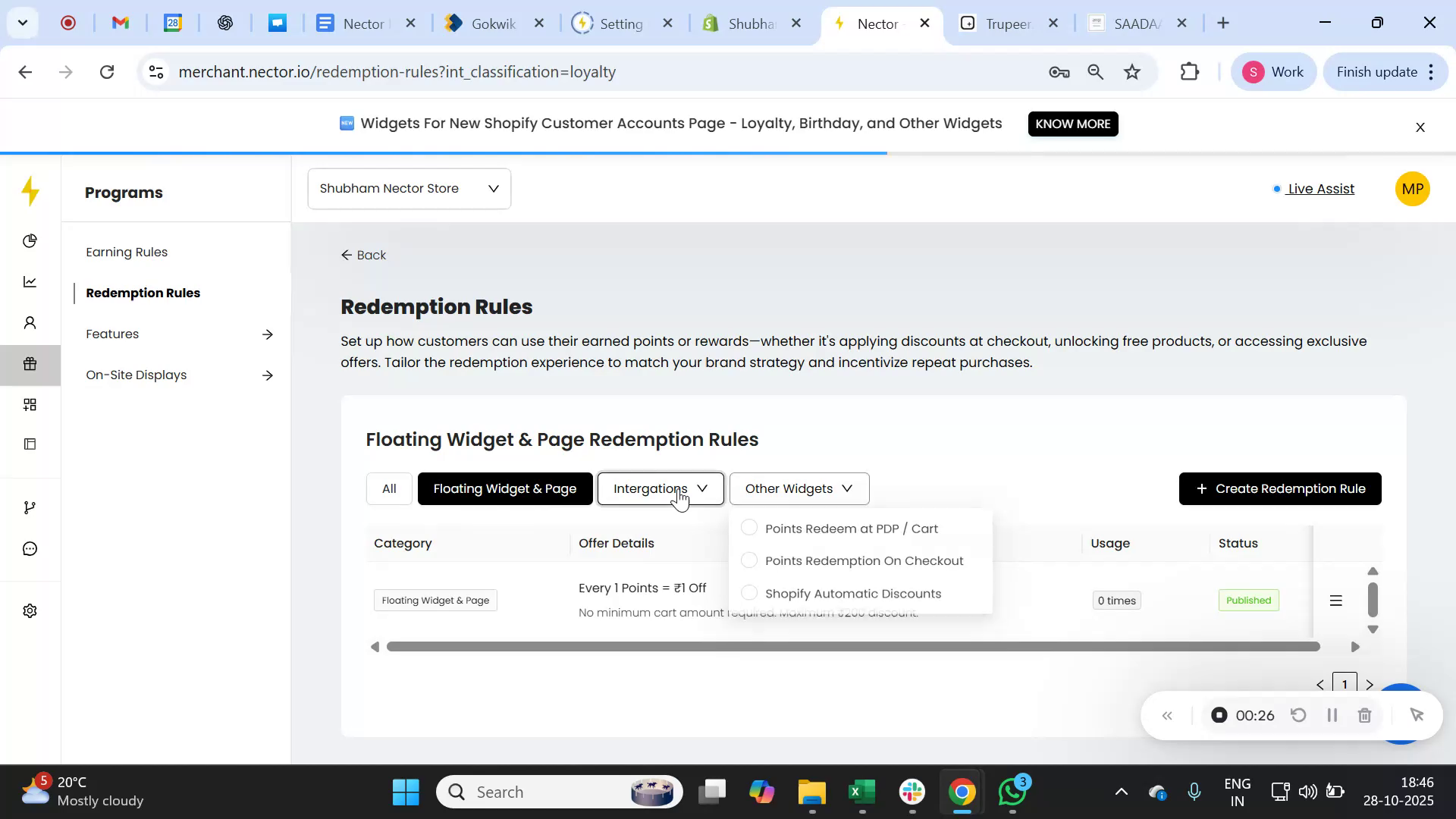Open the analytics line graph sidebar icon

pyautogui.click(x=30, y=282)
